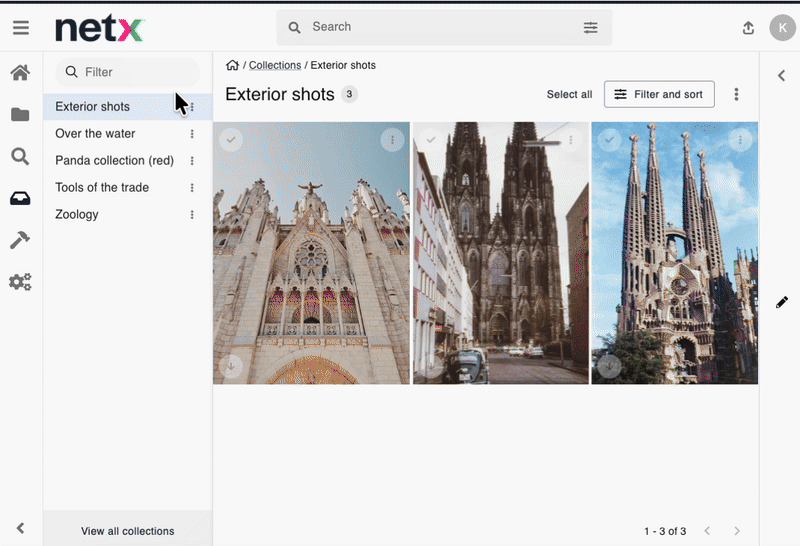The width and height of the screenshot is (800, 546).
Task: Open the Tools hammer icon
Action: point(20,240)
